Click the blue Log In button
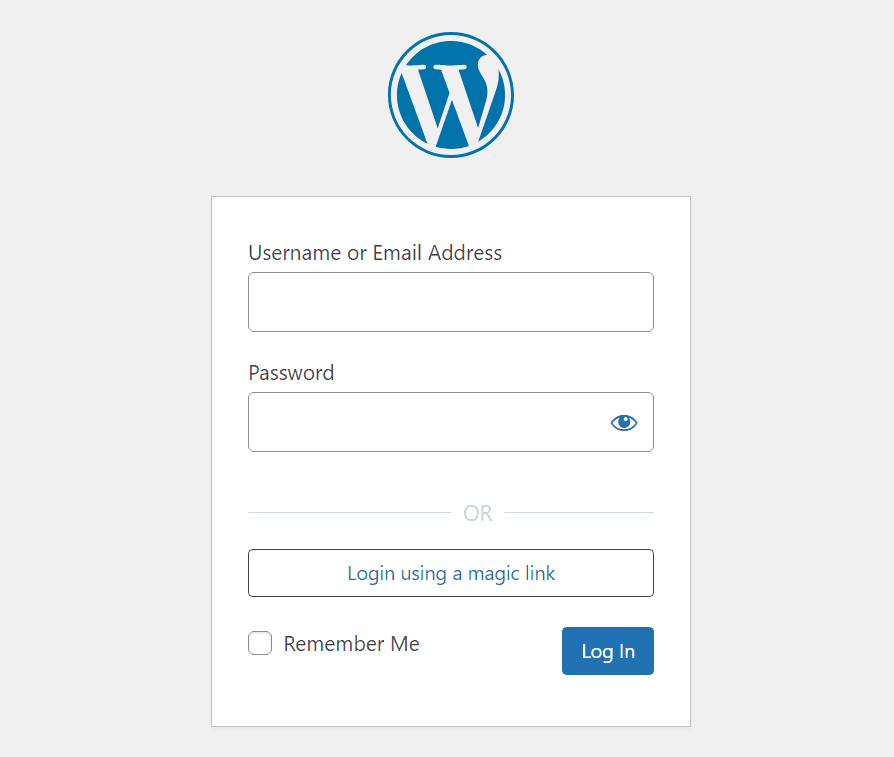The image size is (894, 757). click(608, 651)
